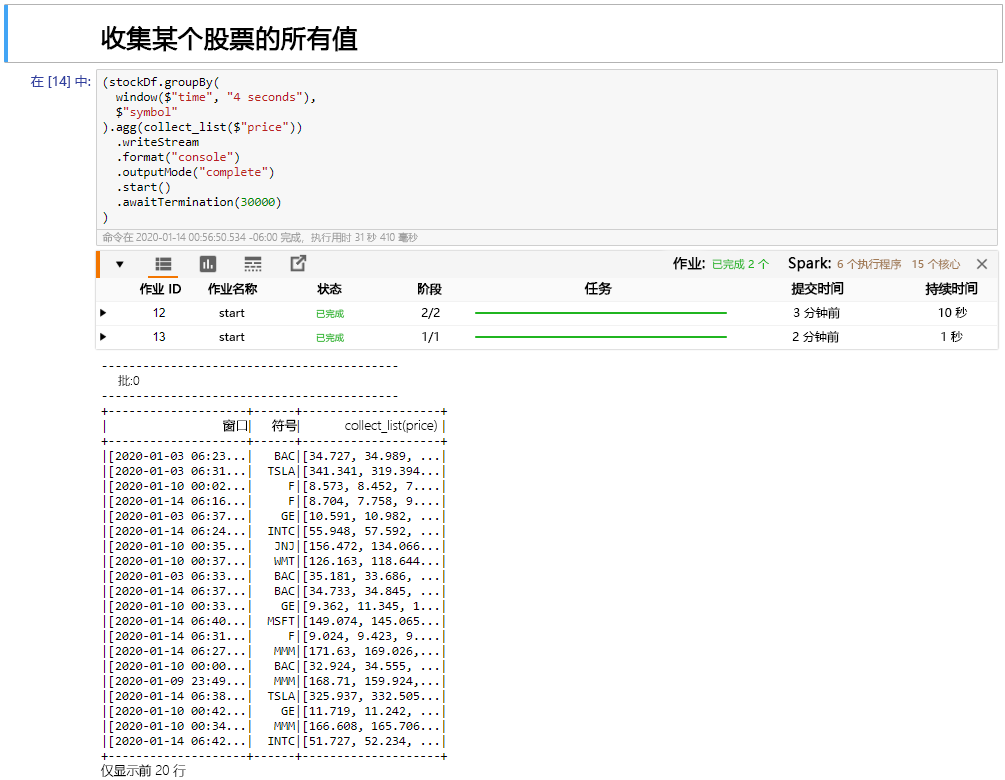Click the 状态 column header
The height and width of the screenshot is (780, 1005).
click(329, 289)
